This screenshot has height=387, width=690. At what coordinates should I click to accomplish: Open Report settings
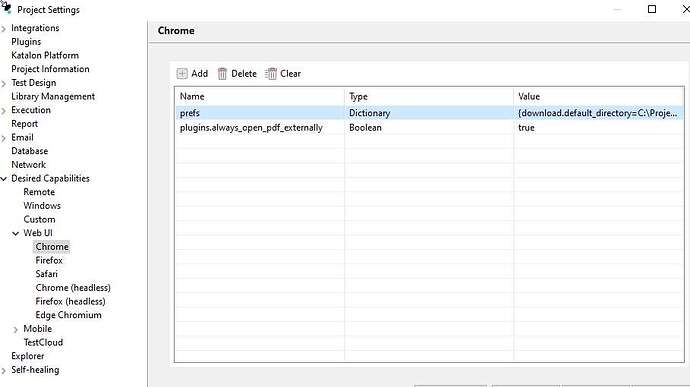click(x=24, y=124)
